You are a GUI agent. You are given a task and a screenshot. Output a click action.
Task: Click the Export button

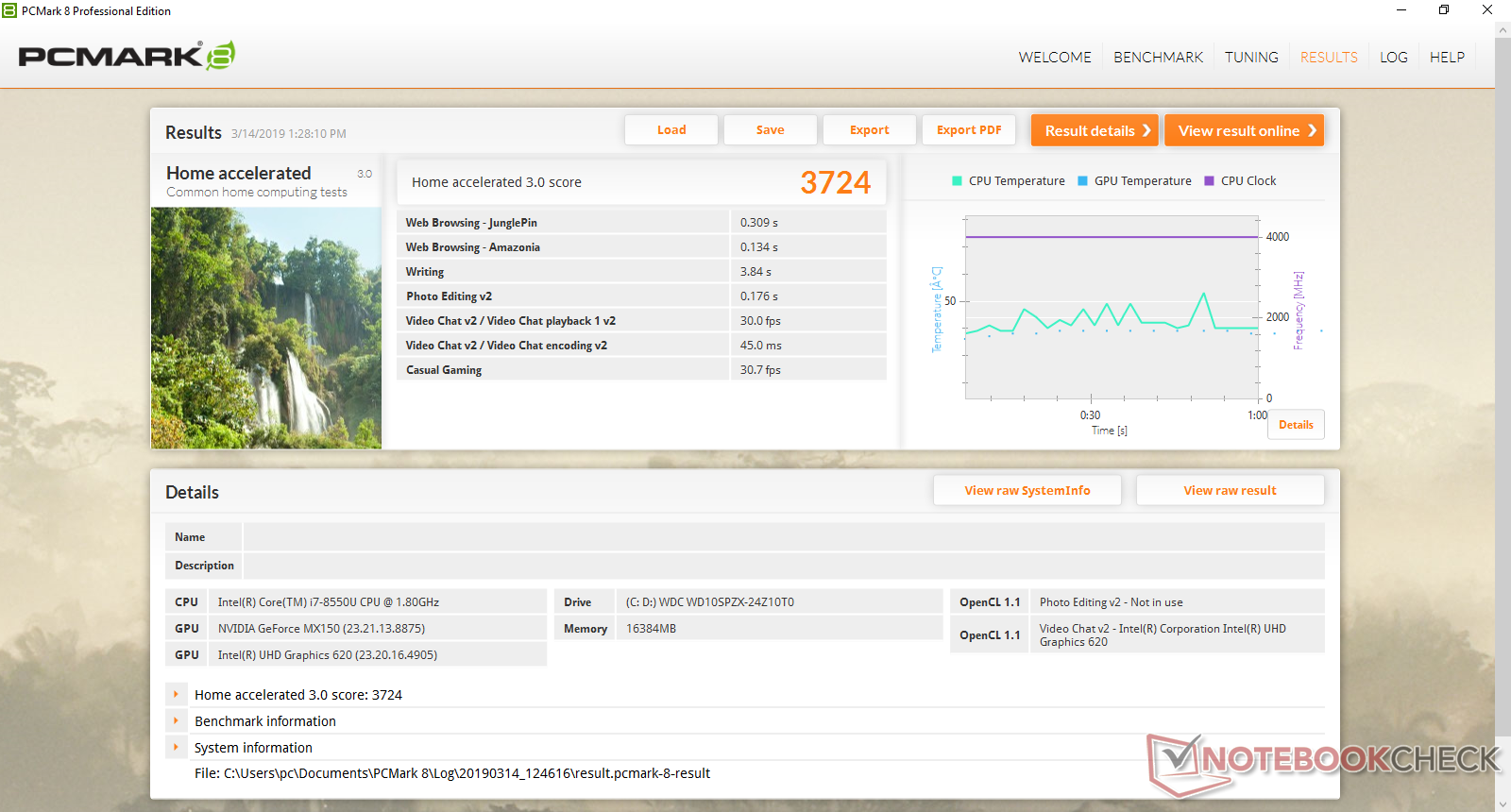[870, 130]
